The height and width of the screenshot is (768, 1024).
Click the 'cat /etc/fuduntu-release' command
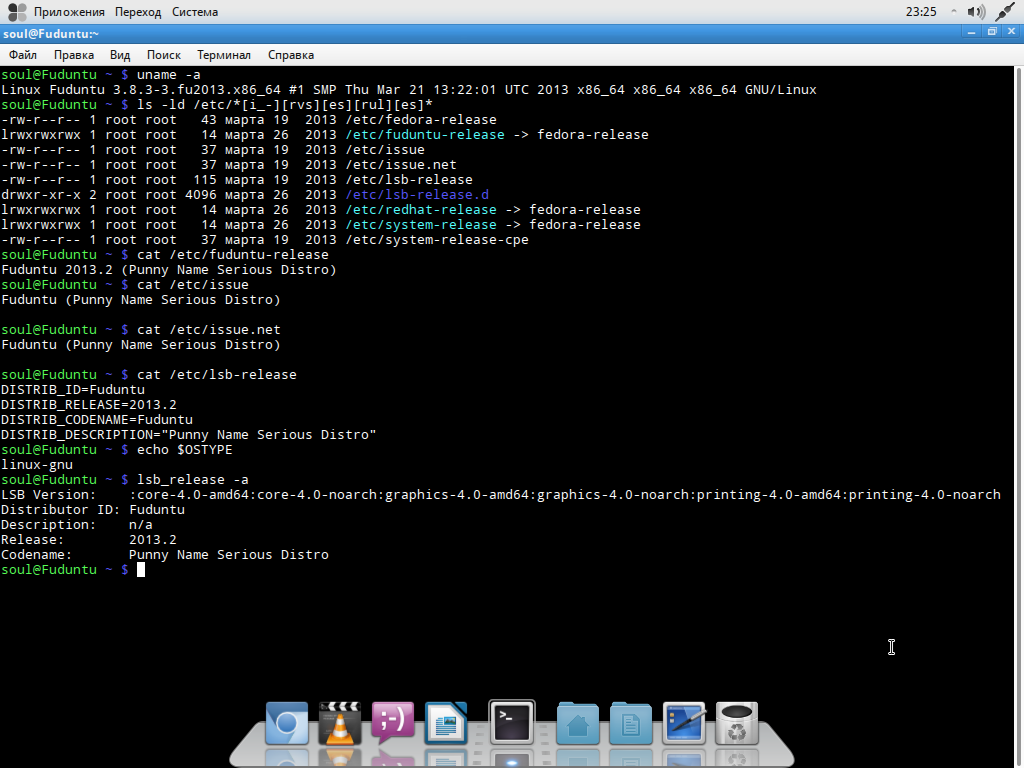(x=233, y=255)
